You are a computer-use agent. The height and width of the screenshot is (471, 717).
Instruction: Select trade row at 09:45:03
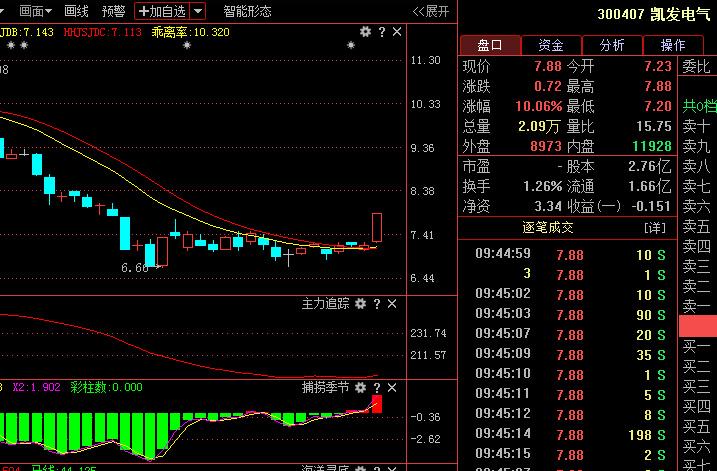click(567, 315)
